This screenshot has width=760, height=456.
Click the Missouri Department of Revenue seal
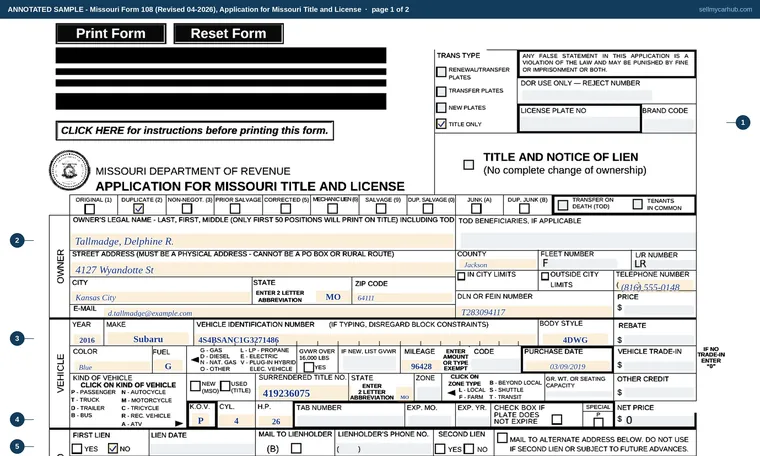[69, 171]
